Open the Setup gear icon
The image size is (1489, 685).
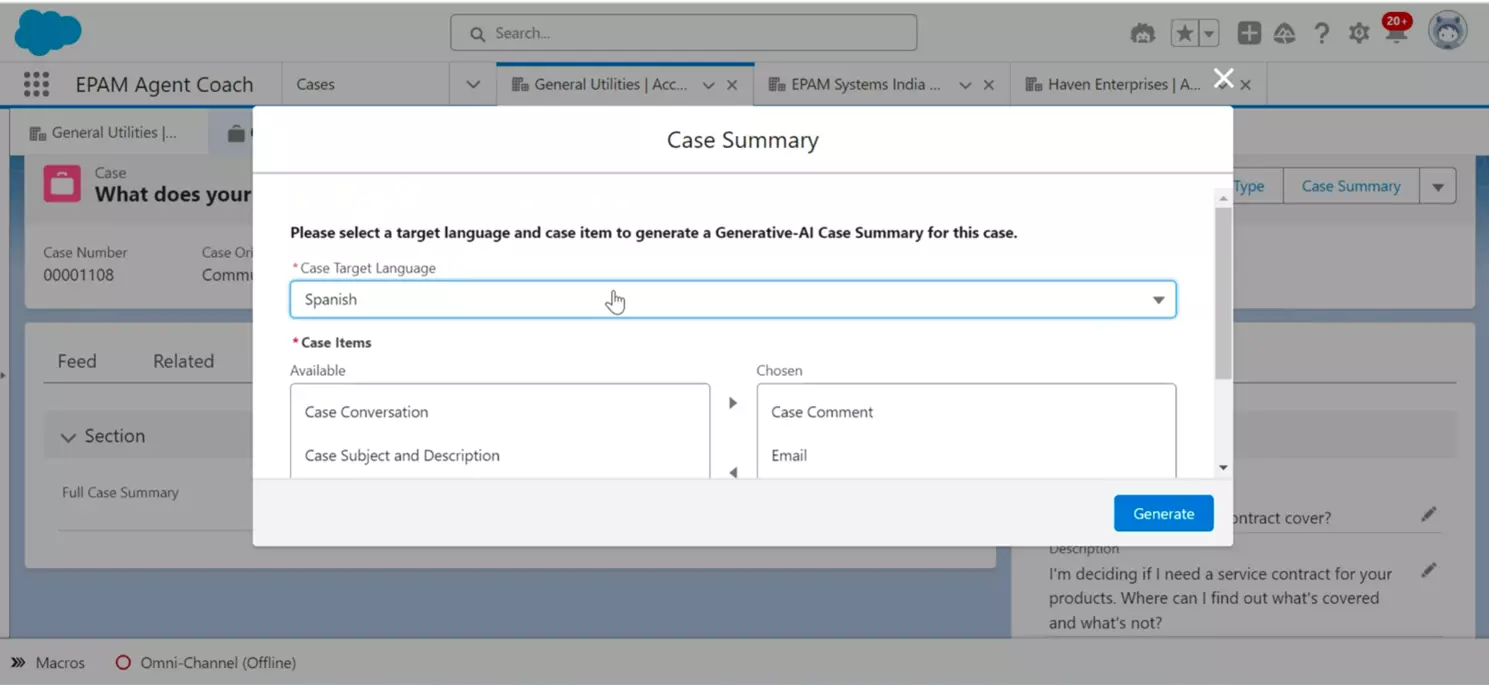coord(1358,33)
